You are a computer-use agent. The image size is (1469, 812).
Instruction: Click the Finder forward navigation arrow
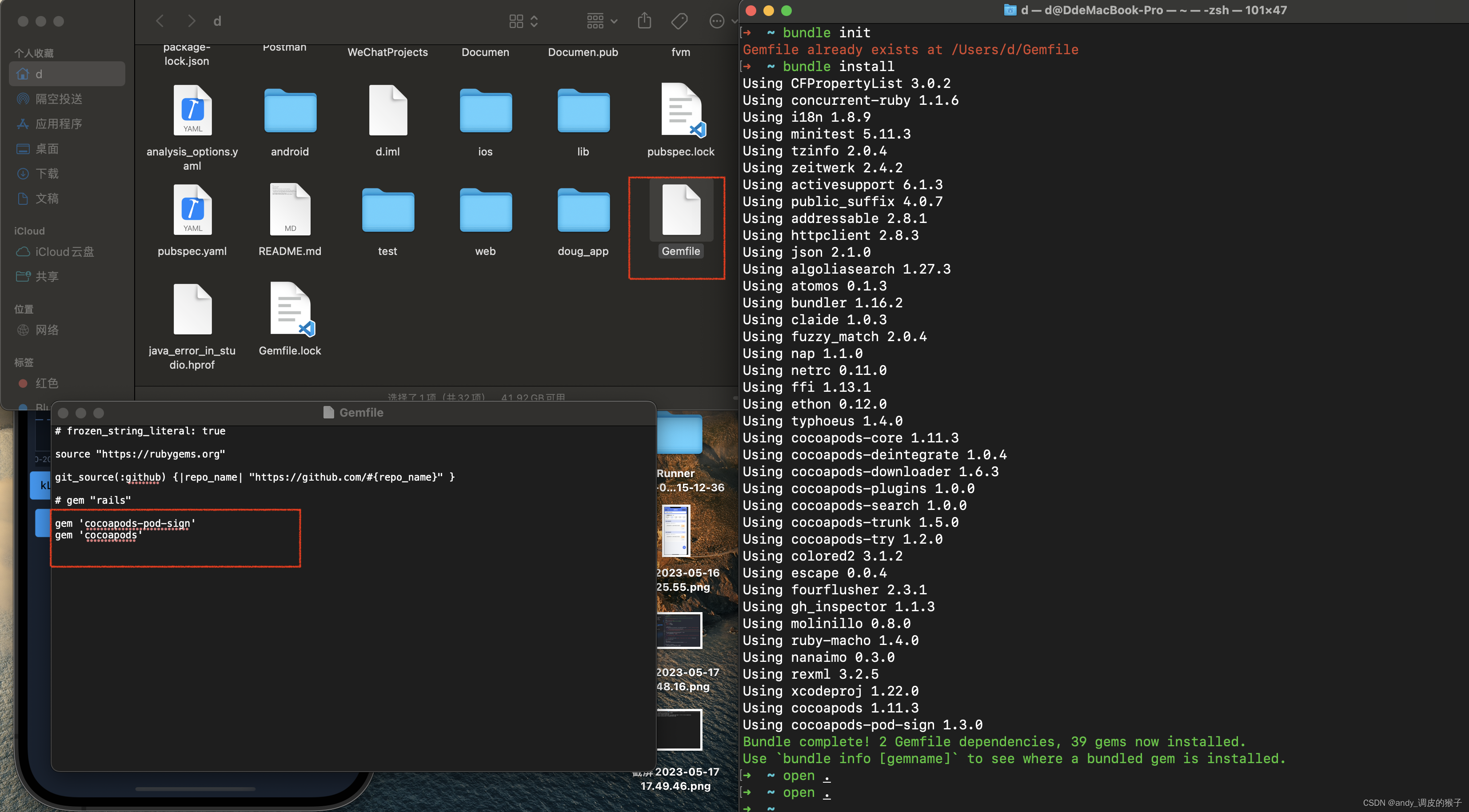(x=192, y=21)
